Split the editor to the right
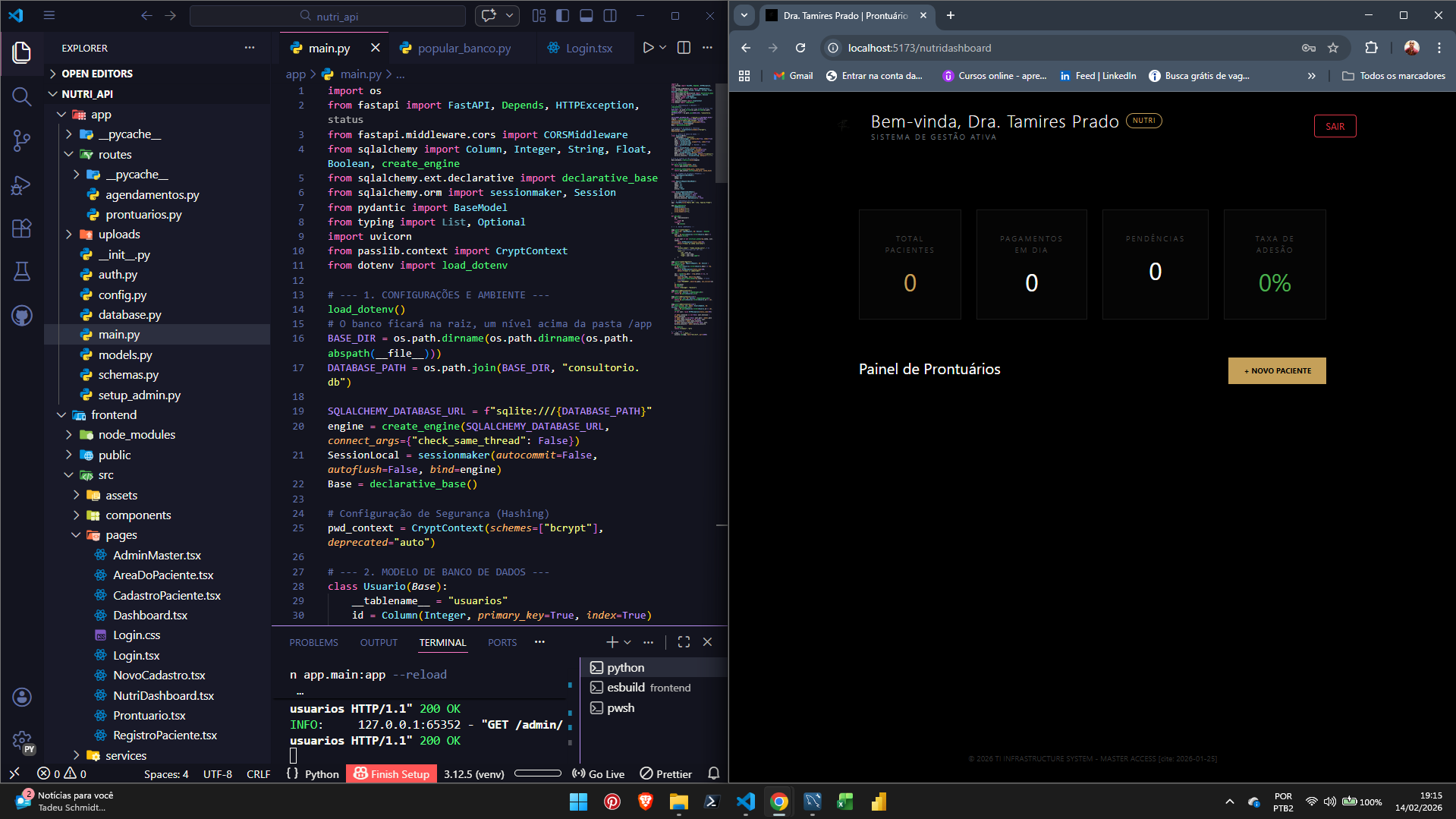Screen dimensions: 1456x819 (684, 48)
